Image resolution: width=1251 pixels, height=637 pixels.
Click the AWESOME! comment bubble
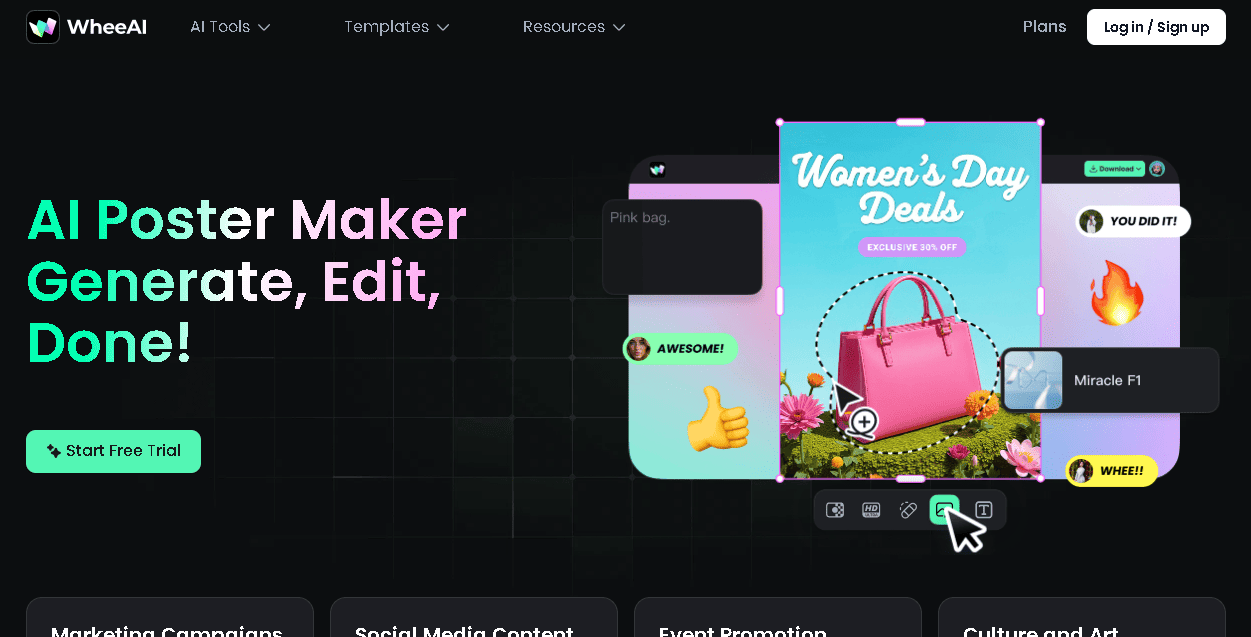pyautogui.click(x=680, y=349)
